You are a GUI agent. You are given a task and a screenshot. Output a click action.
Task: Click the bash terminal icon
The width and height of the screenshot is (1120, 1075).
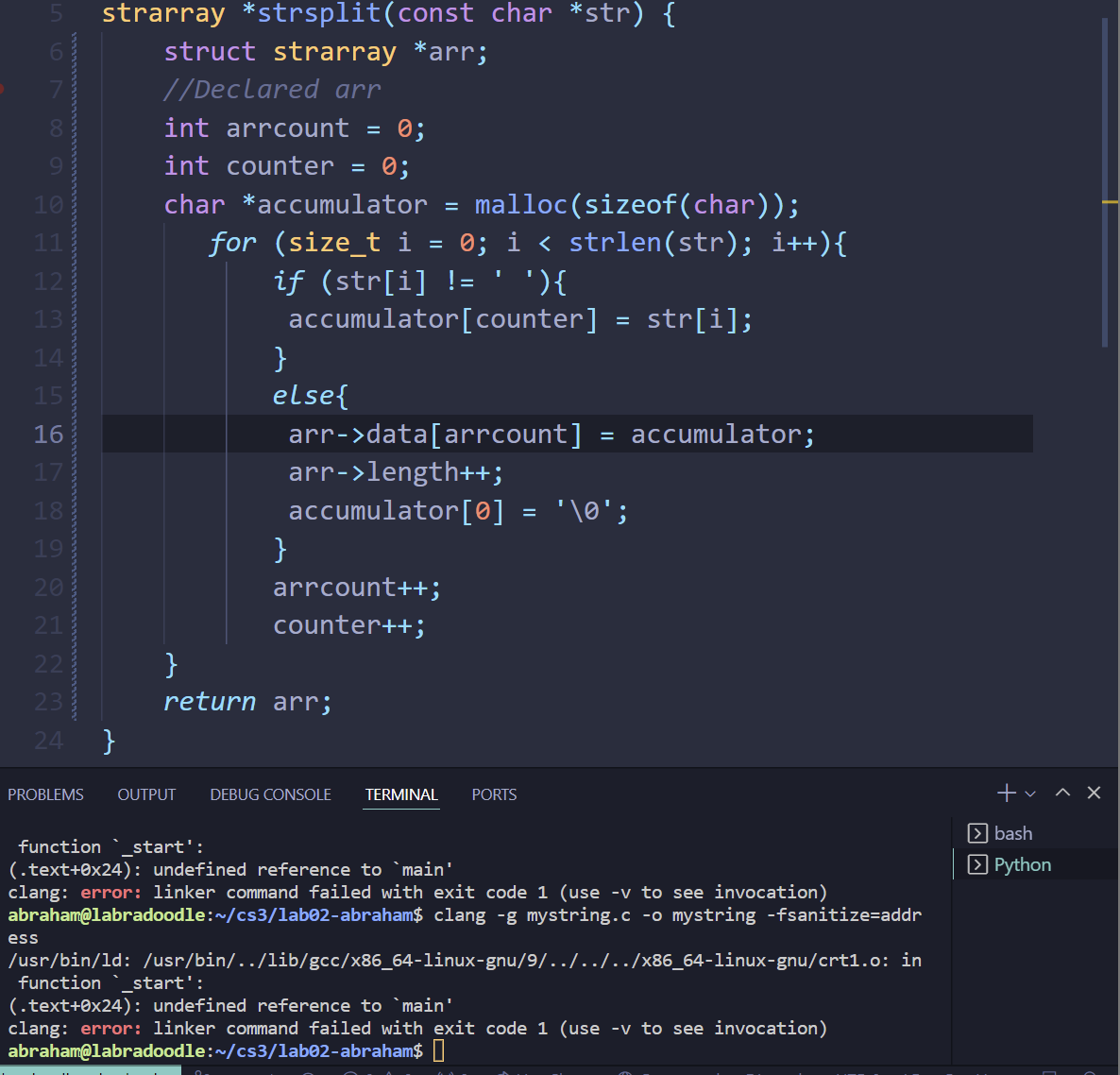(x=977, y=833)
